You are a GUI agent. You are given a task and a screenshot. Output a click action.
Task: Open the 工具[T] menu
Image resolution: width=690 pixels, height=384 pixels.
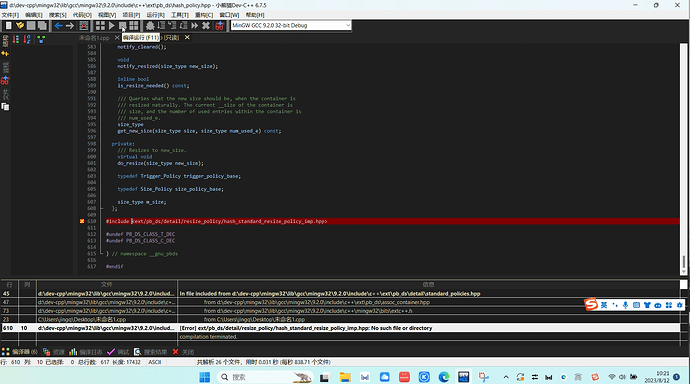tap(180, 15)
